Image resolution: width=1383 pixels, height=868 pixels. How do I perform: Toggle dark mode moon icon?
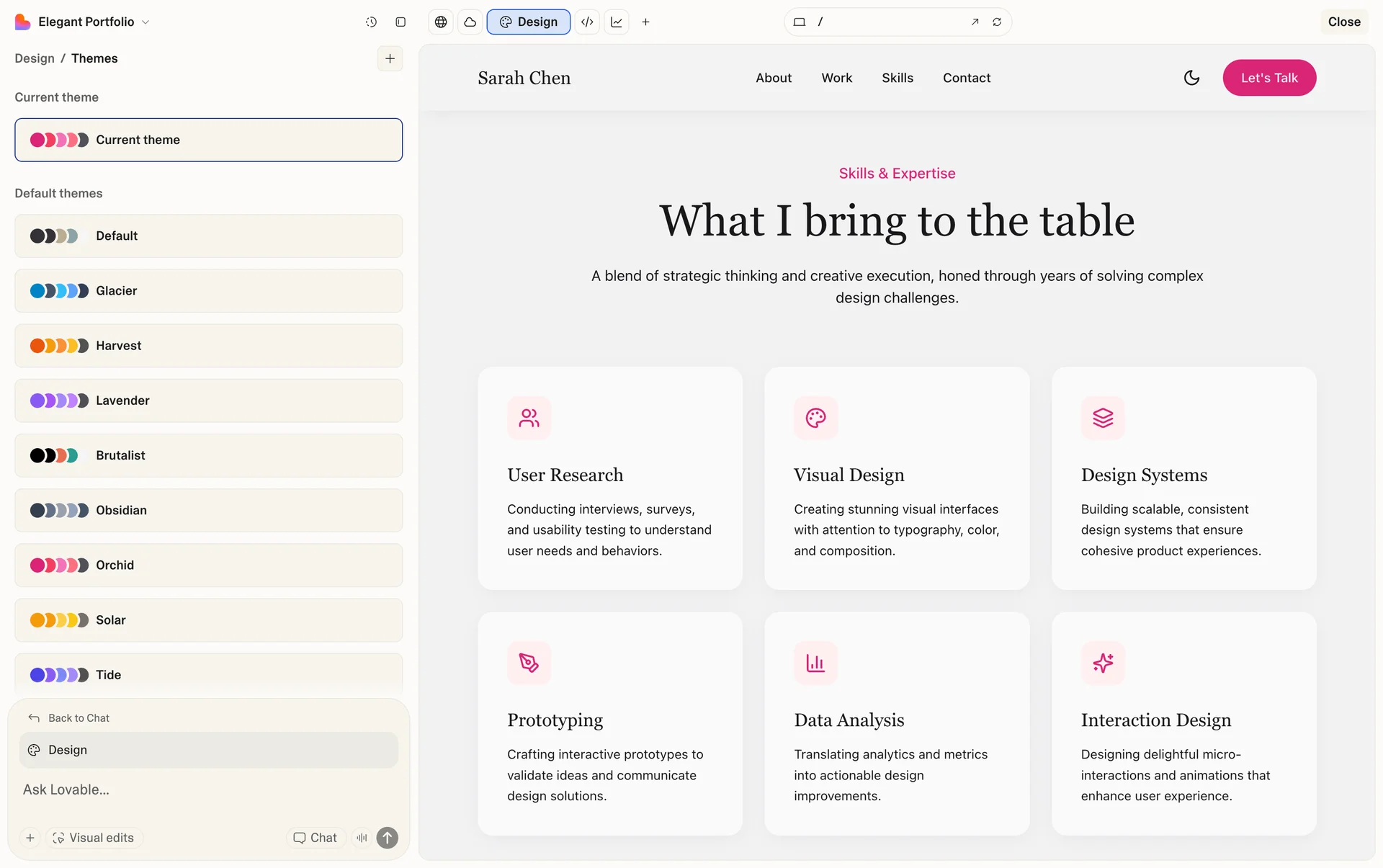(x=1191, y=78)
